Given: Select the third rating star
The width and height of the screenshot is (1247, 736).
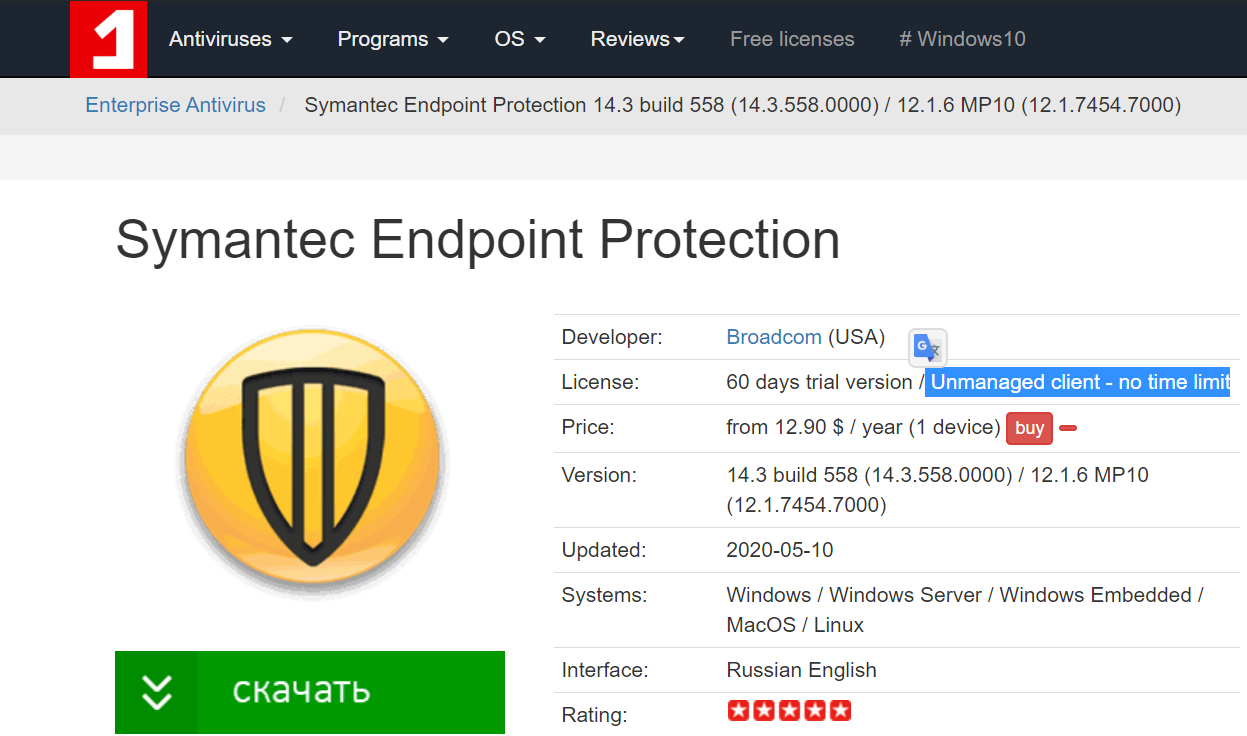Looking at the screenshot, I should pyautogui.click(x=789, y=711).
